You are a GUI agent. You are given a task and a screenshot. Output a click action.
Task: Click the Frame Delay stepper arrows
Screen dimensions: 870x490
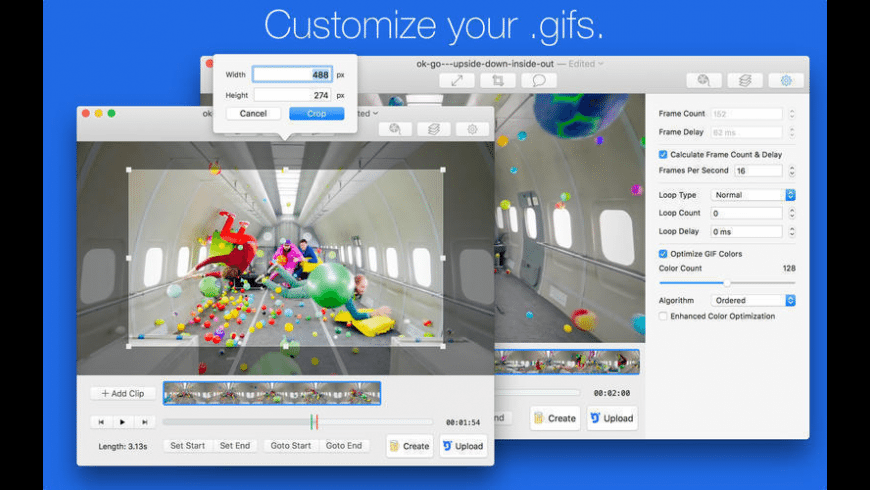[792, 132]
